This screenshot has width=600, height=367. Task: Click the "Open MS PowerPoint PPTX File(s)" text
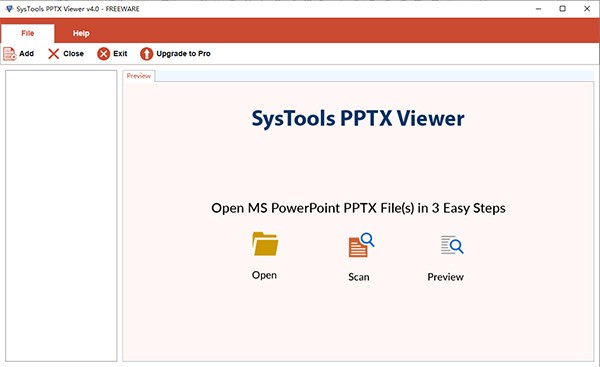click(313, 208)
